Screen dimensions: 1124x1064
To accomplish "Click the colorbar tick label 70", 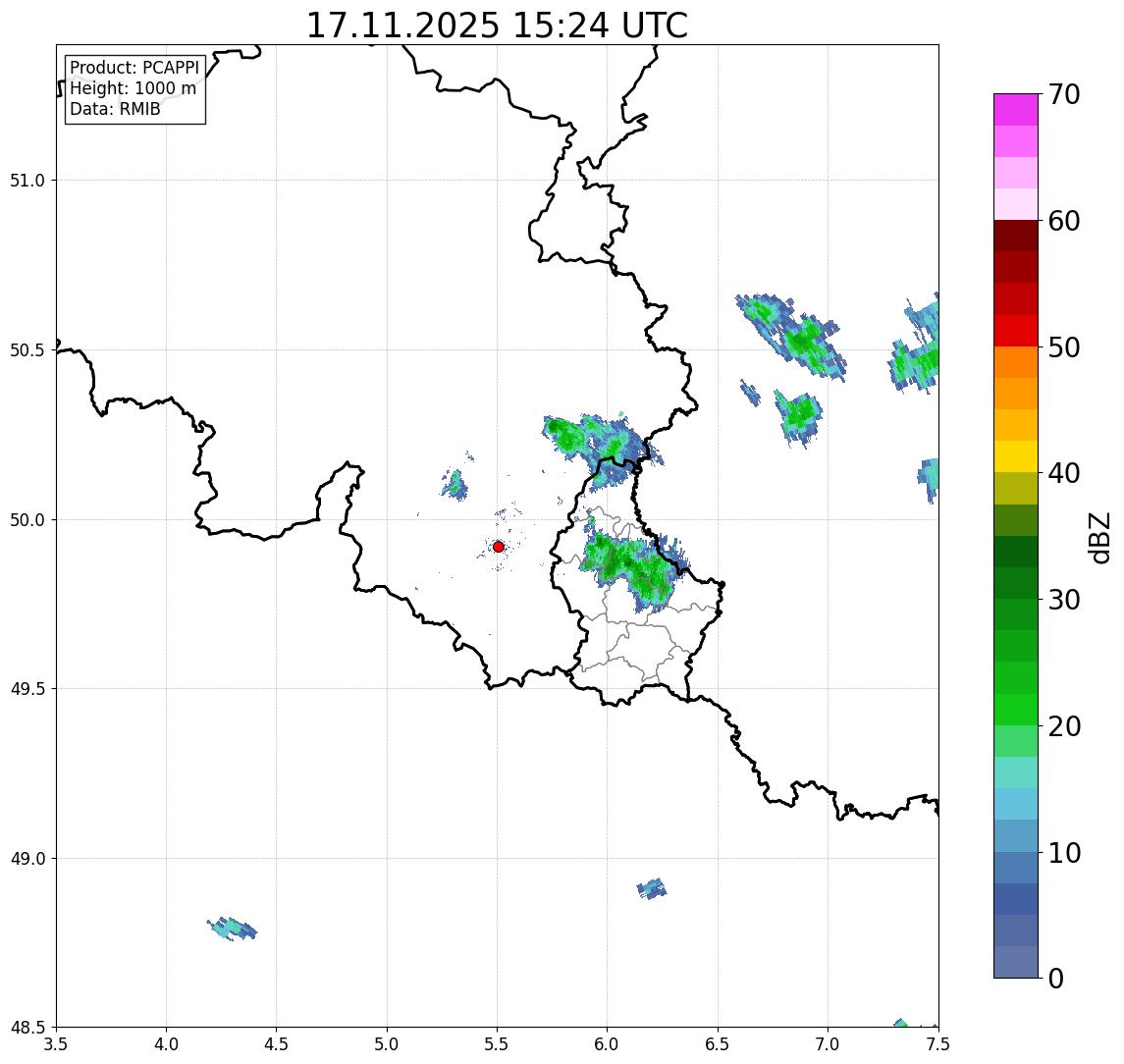I will click(1064, 94).
